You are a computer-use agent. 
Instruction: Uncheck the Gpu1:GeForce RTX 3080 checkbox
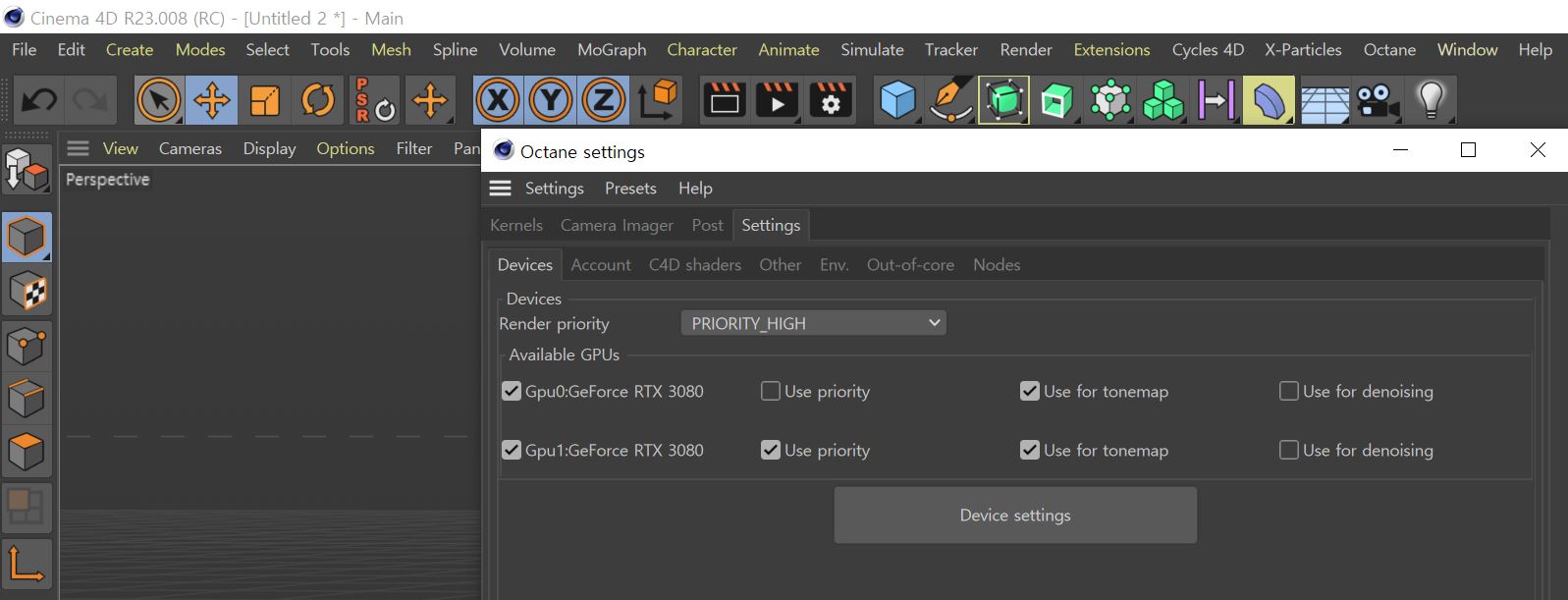point(512,450)
